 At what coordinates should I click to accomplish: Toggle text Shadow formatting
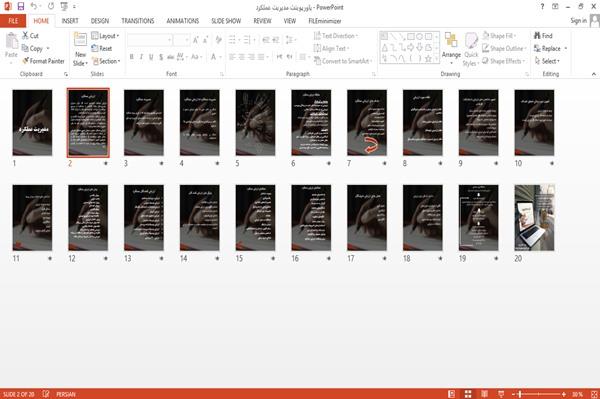tap(161, 57)
